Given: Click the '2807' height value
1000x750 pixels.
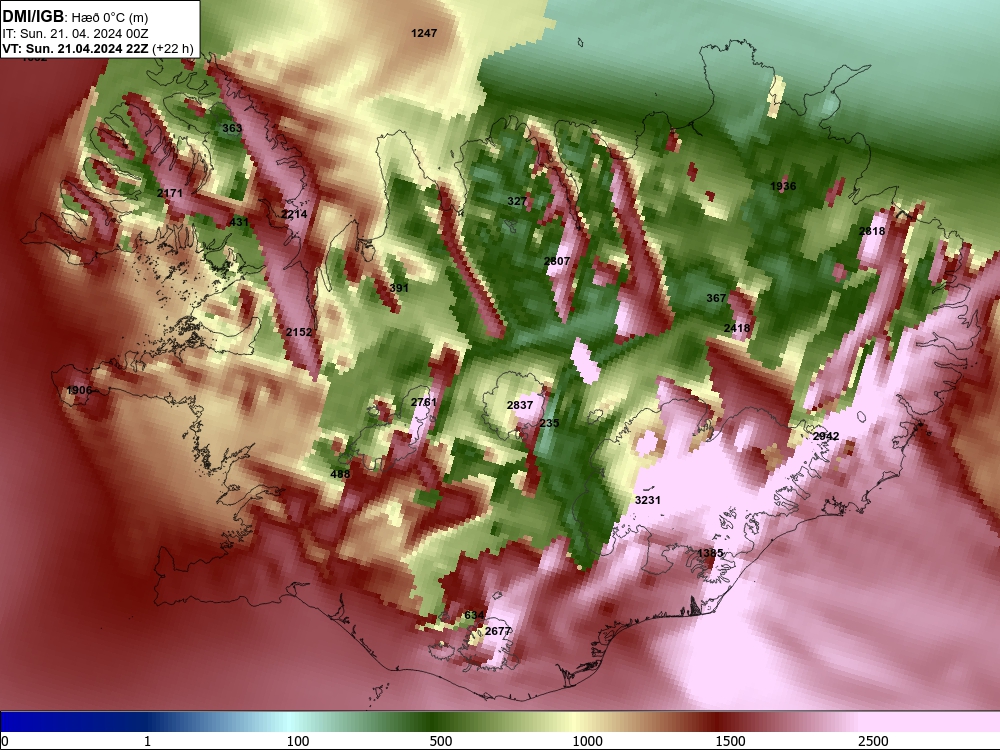Looking at the screenshot, I should pos(557,261).
